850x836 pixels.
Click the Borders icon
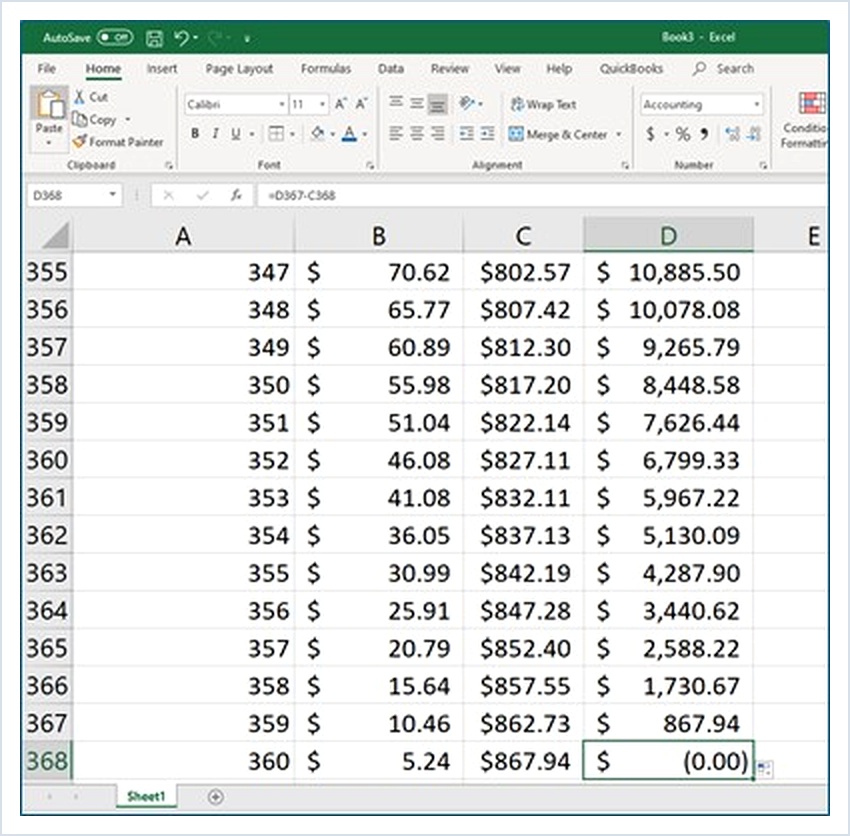tap(276, 133)
